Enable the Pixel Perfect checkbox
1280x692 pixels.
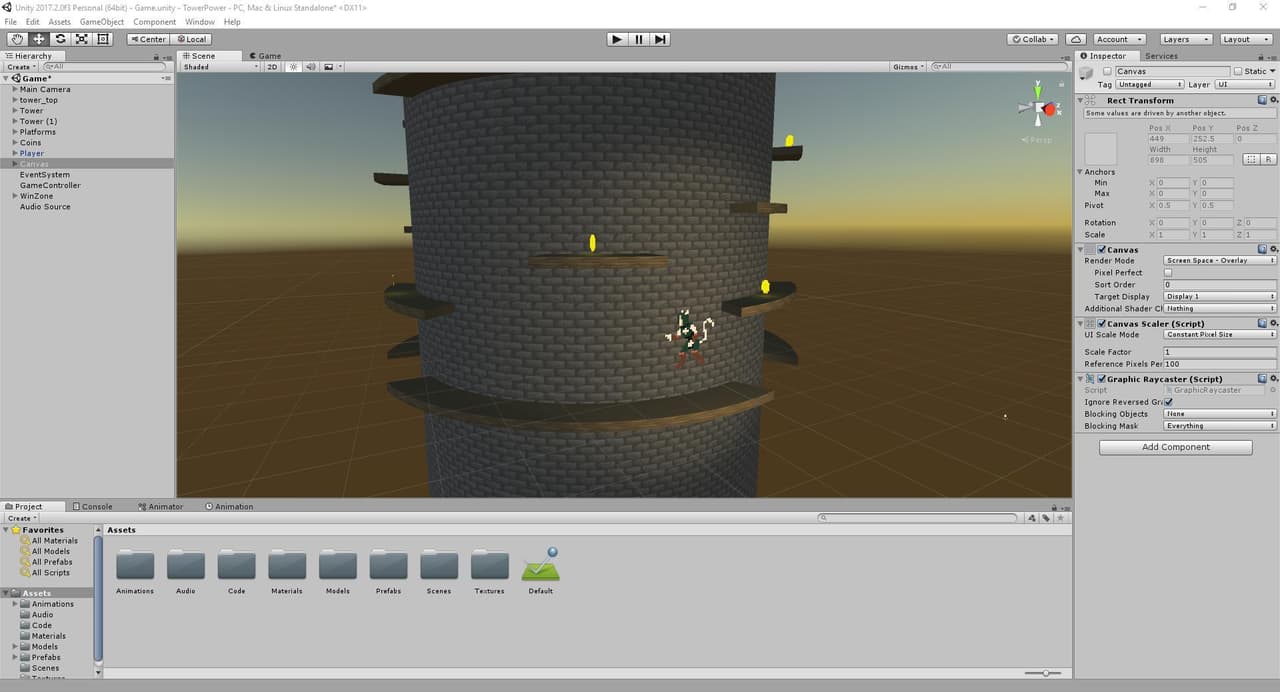[x=1168, y=272]
